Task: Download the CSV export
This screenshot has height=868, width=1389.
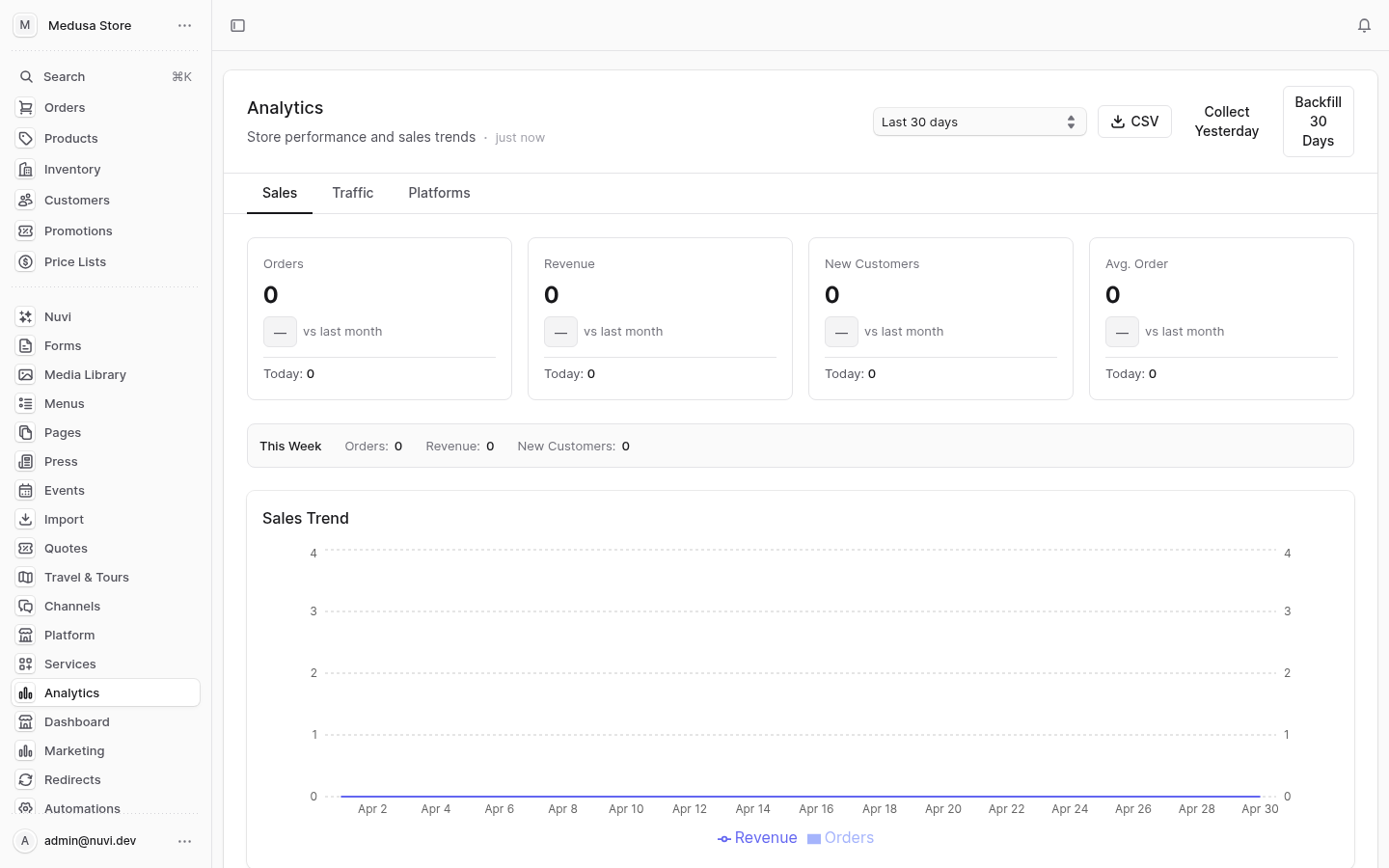Action: tap(1134, 122)
